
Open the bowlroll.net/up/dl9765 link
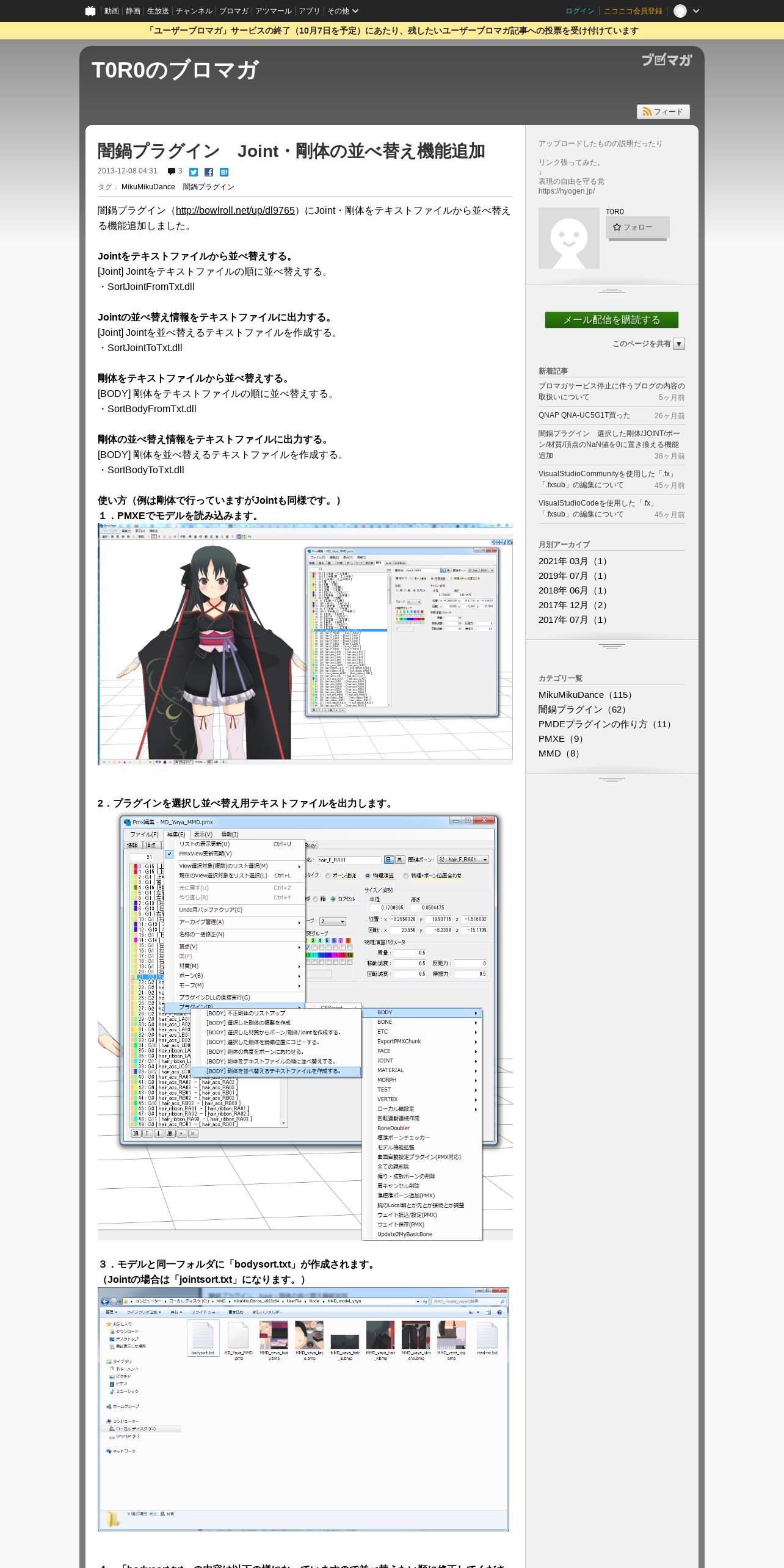(235, 210)
